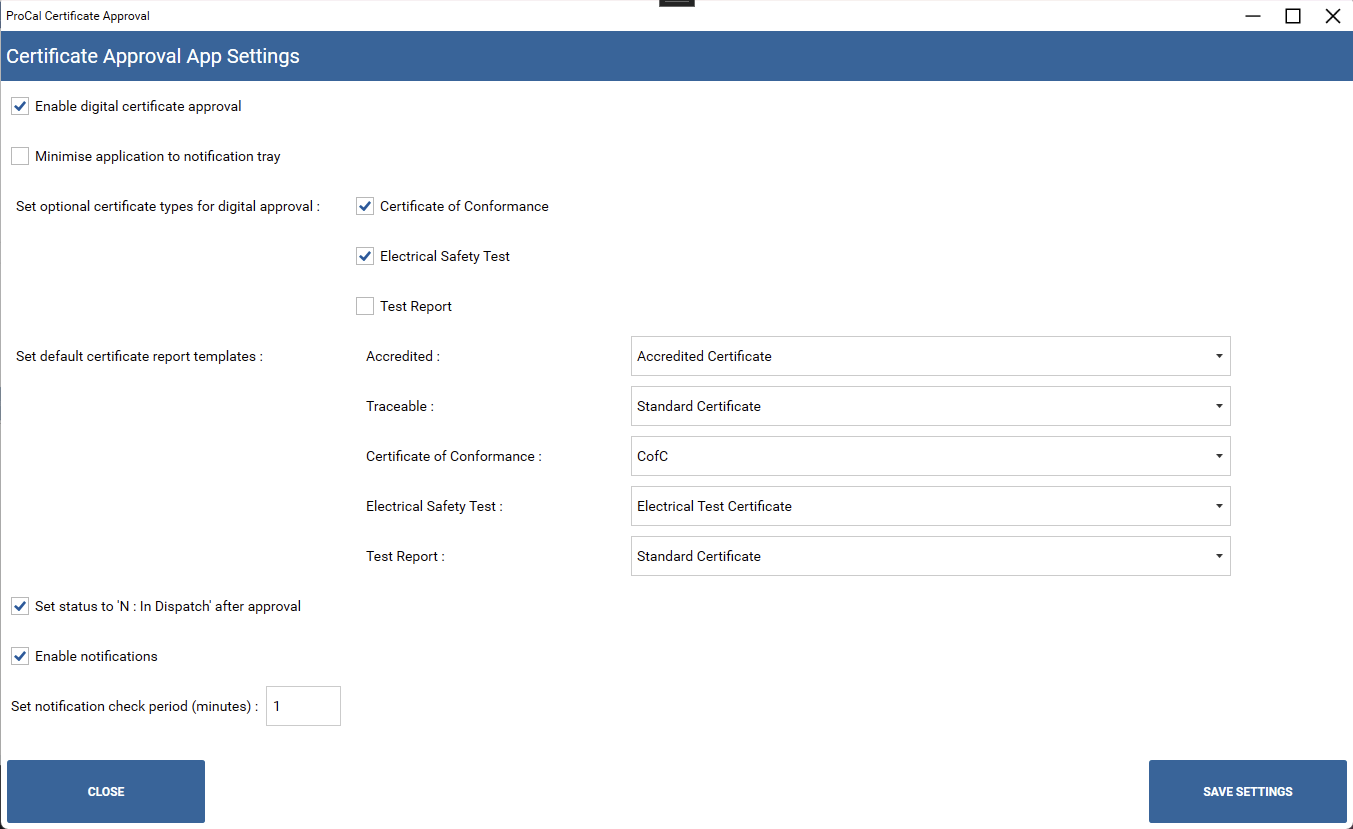Maximize the ProCal Certificate Approval window
Image resolution: width=1353 pixels, height=829 pixels.
[1293, 16]
